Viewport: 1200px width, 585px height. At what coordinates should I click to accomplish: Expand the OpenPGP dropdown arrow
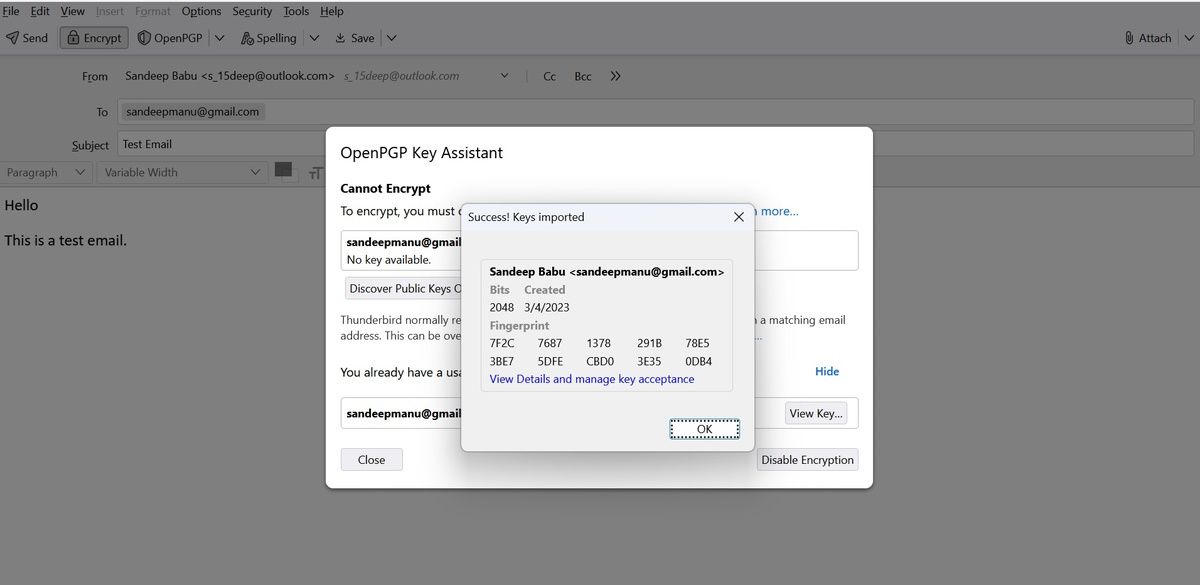click(x=220, y=38)
